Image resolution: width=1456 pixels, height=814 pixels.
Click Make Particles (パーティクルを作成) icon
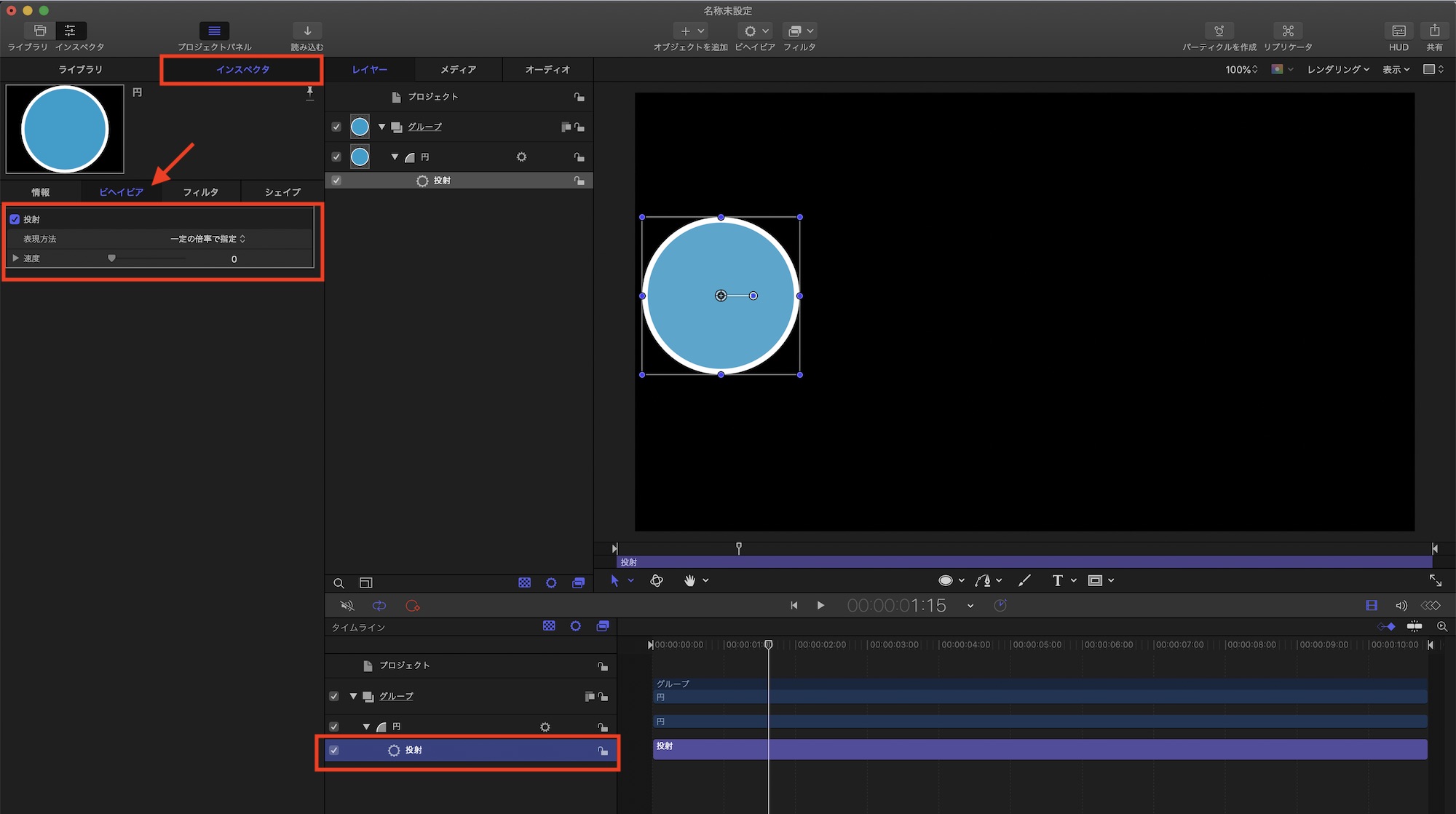1219,31
